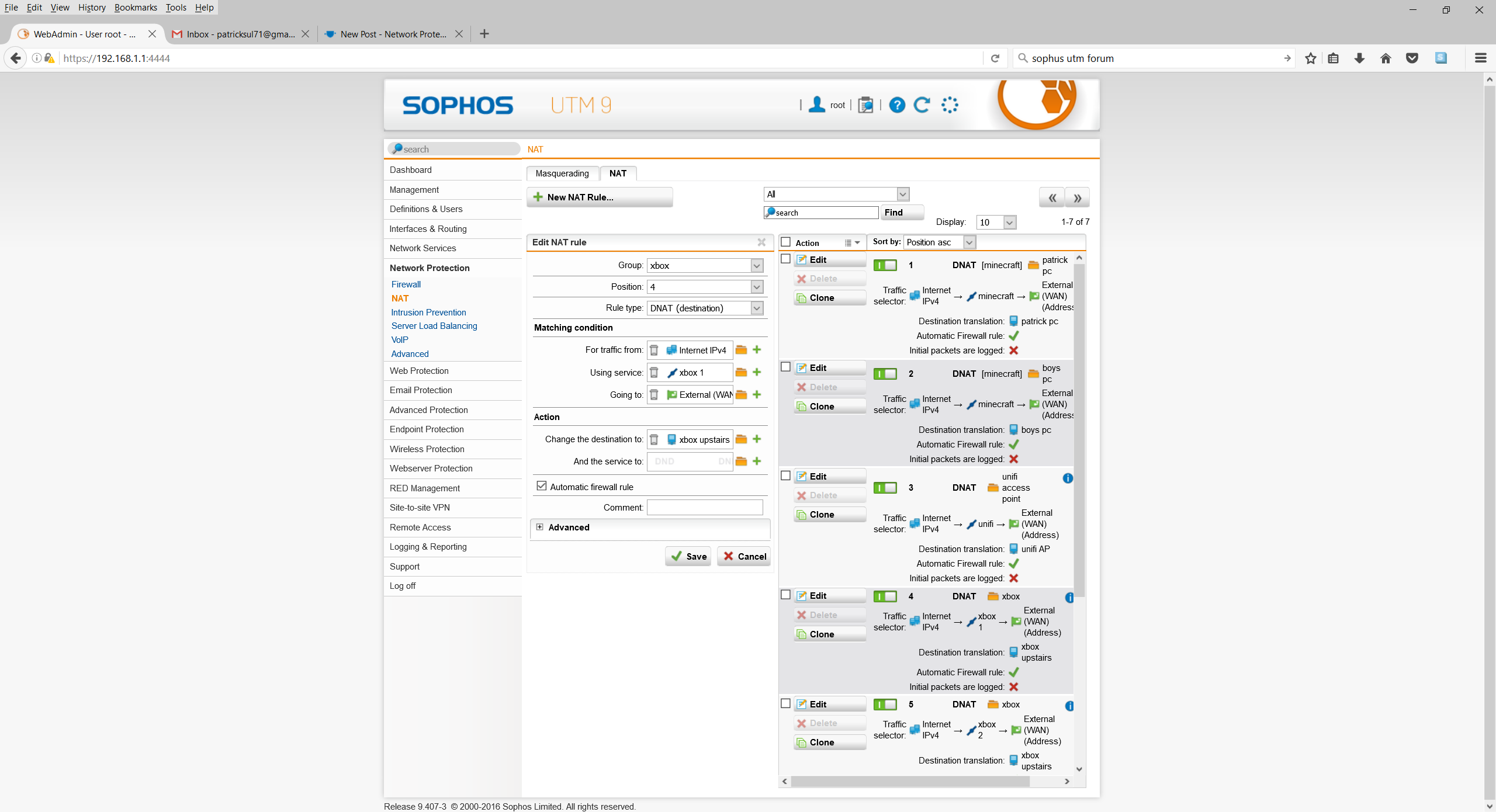
Task: Edit rule 3 unifi access point
Action: click(x=830, y=476)
